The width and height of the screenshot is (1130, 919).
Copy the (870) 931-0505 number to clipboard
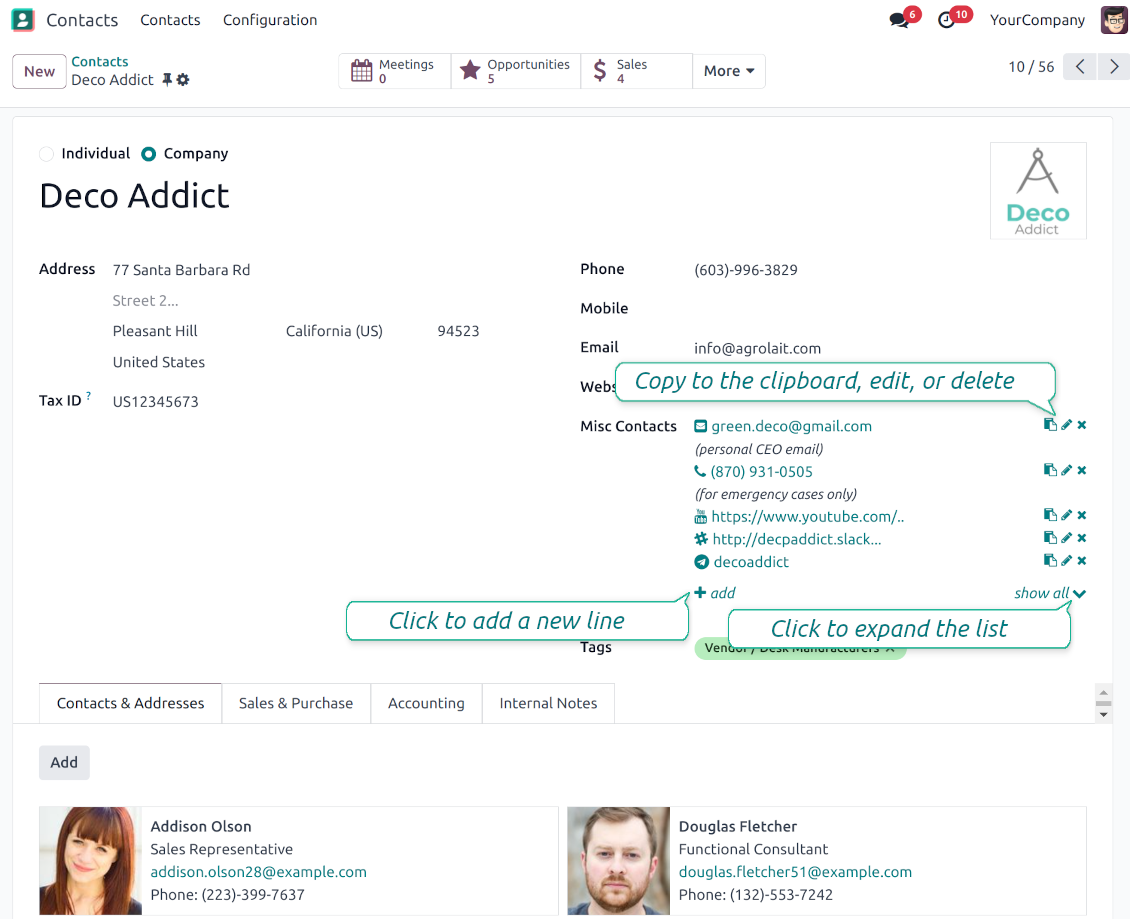coord(1050,470)
